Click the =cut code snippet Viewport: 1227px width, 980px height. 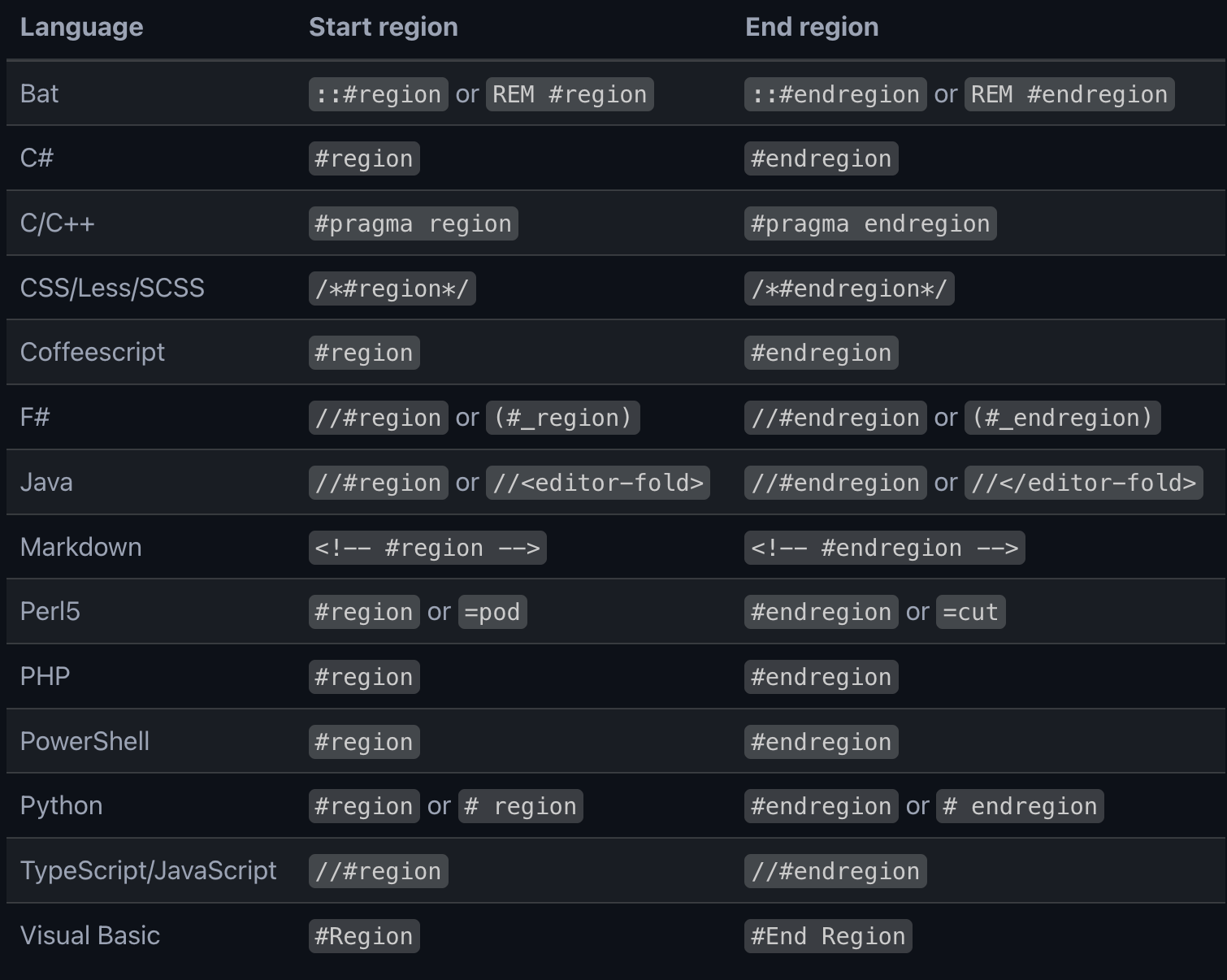coord(970,612)
